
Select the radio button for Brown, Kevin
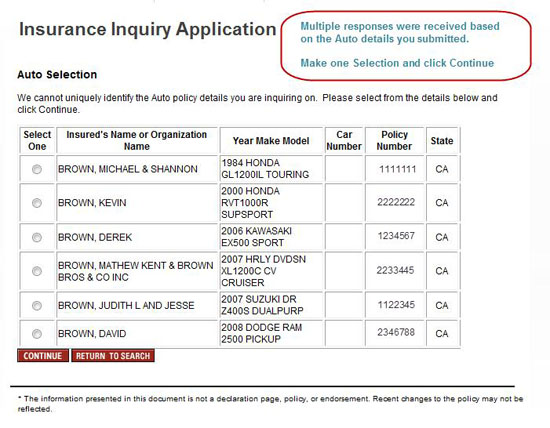tap(37, 203)
